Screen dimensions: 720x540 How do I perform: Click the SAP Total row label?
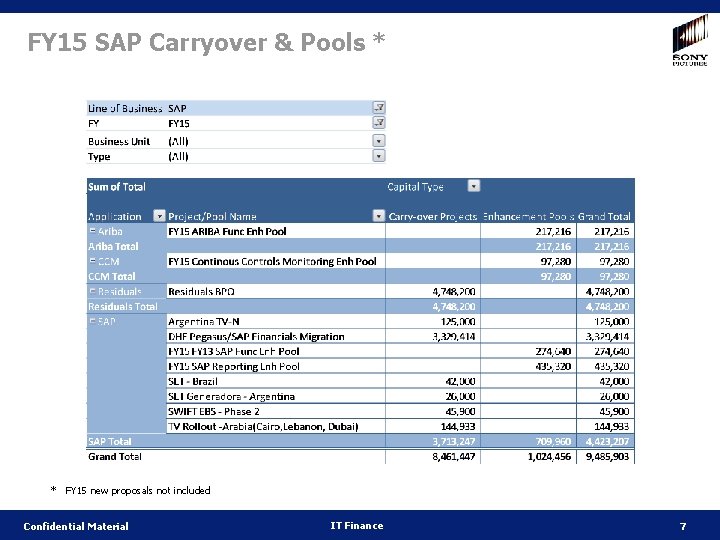(110, 441)
